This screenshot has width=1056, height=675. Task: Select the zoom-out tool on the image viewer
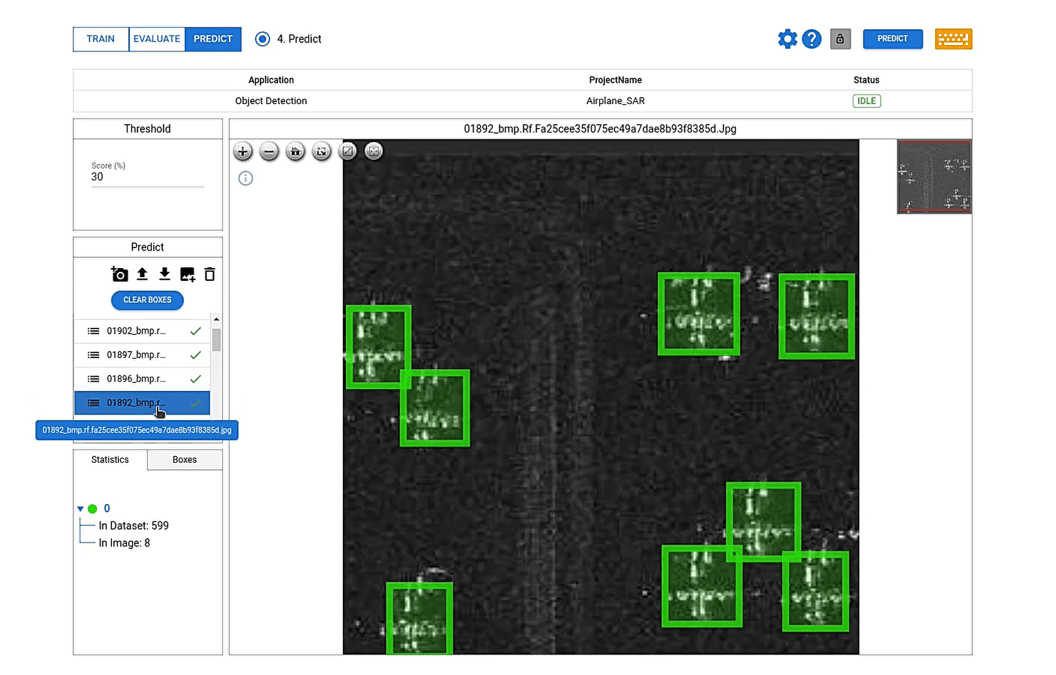(x=268, y=151)
